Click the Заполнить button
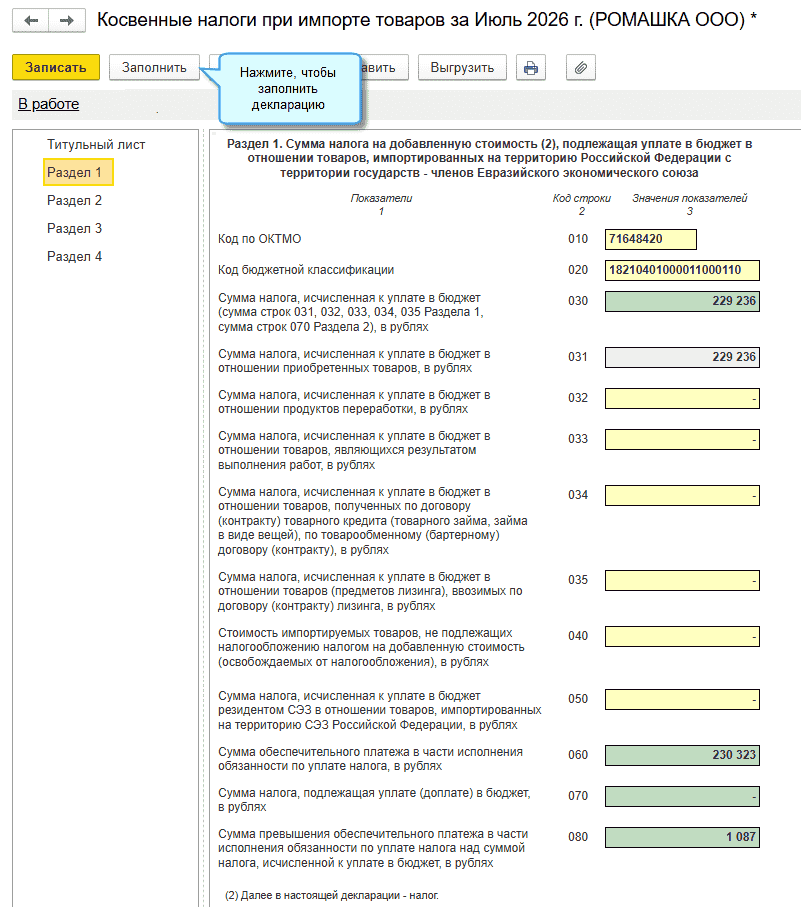This screenshot has height=907, width=801. point(154,68)
